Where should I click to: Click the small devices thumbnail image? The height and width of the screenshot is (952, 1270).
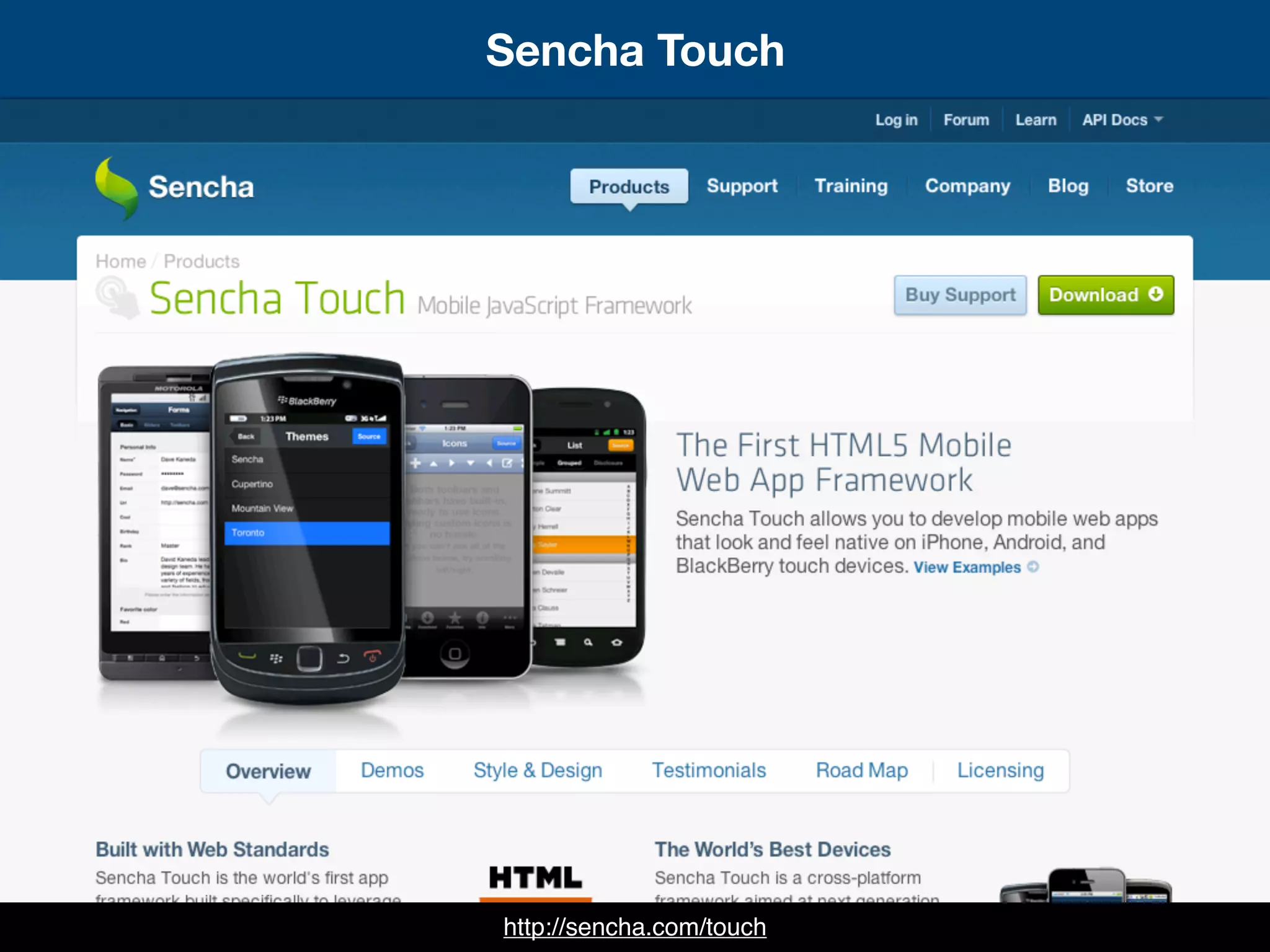pyautogui.click(x=1085, y=885)
